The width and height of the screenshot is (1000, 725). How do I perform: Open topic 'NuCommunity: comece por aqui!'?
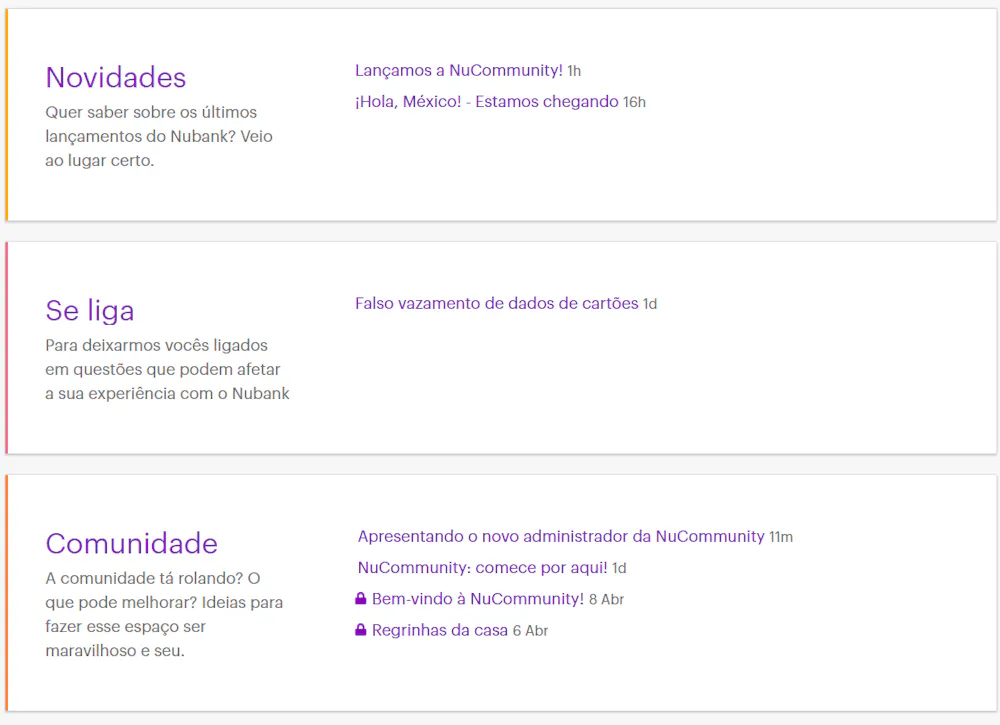point(483,568)
